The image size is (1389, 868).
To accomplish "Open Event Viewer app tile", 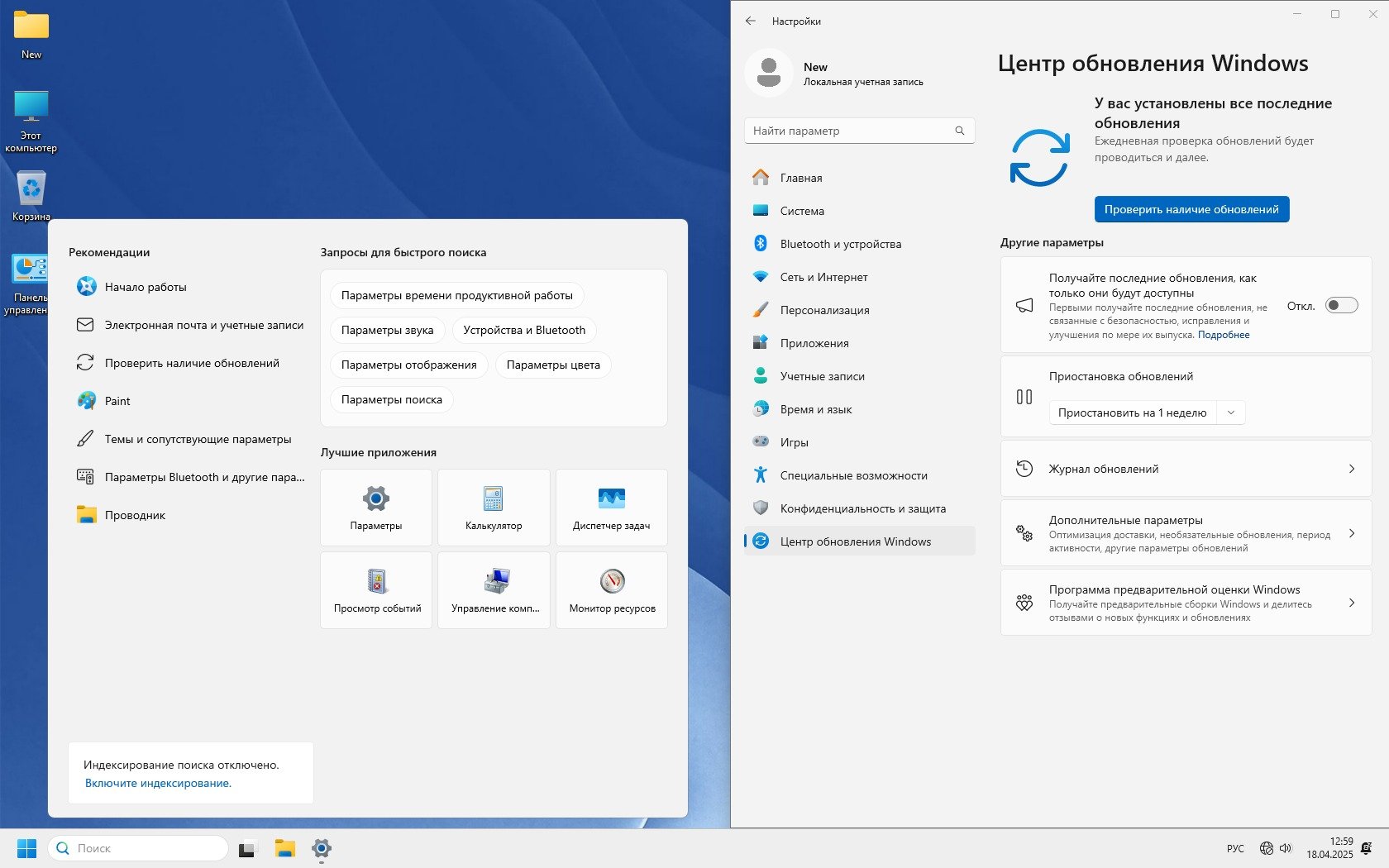I will coord(376,589).
